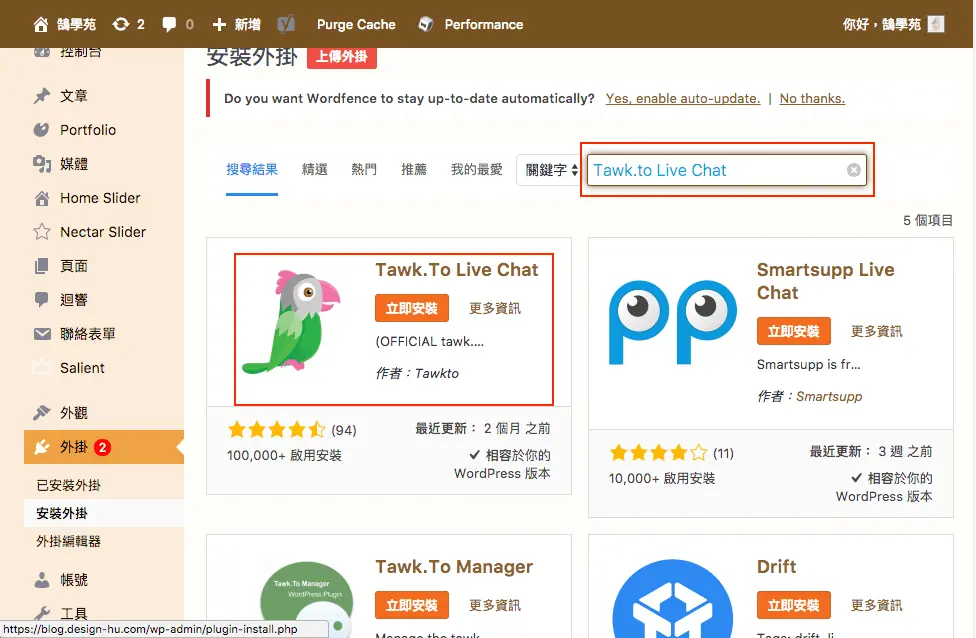Image resolution: width=976 pixels, height=638 pixels.
Task: Click the Smartsupp four-star rating
Action: [x=659, y=453]
